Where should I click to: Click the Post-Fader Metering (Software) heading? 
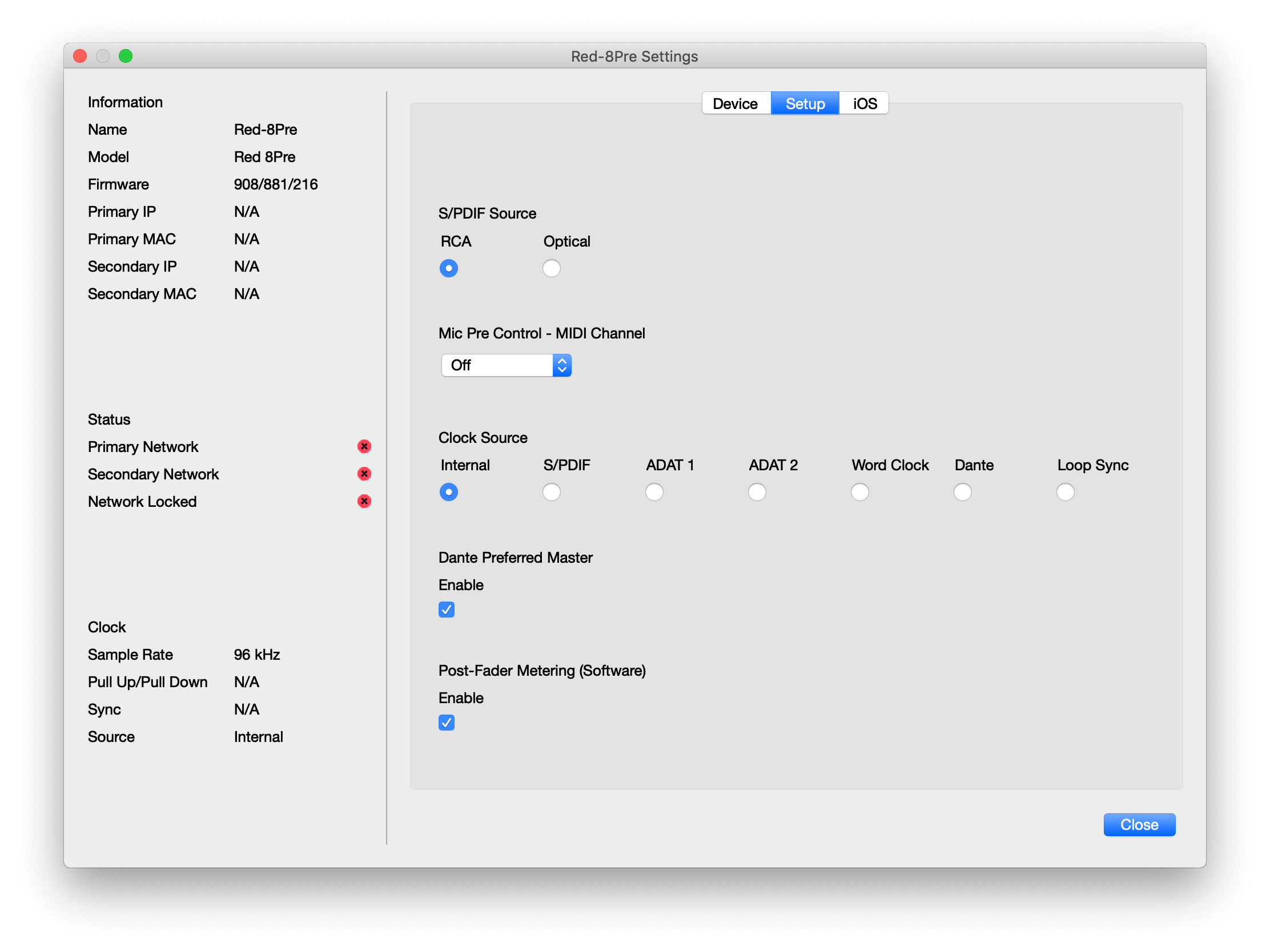[x=542, y=671]
